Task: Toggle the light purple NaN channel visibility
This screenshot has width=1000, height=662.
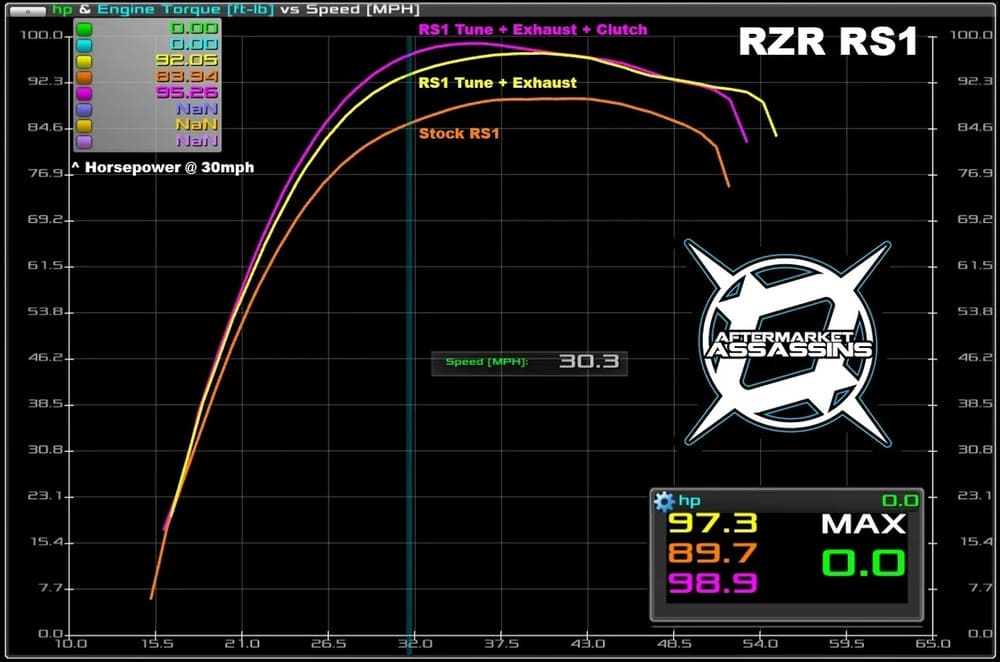Action: pos(84,139)
